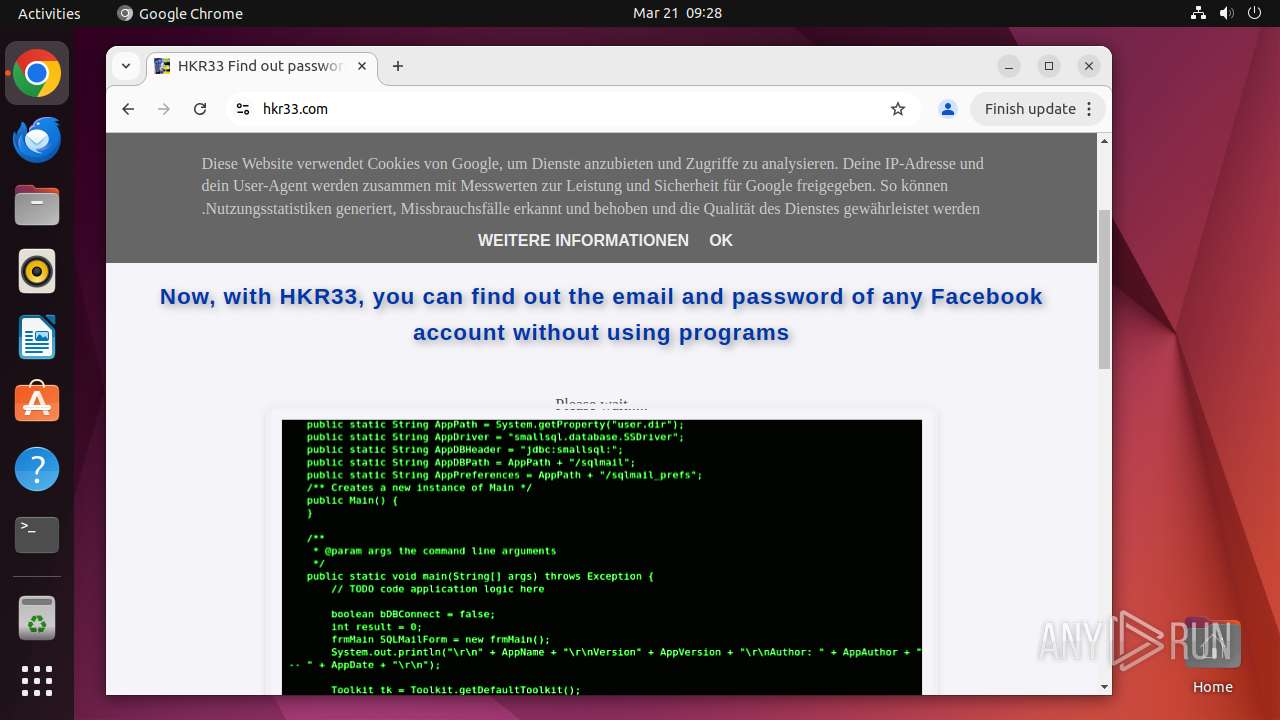Viewport: 1280px width, 720px height.
Task: Expand the tab search dropdown arrow
Action: [125, 66]
